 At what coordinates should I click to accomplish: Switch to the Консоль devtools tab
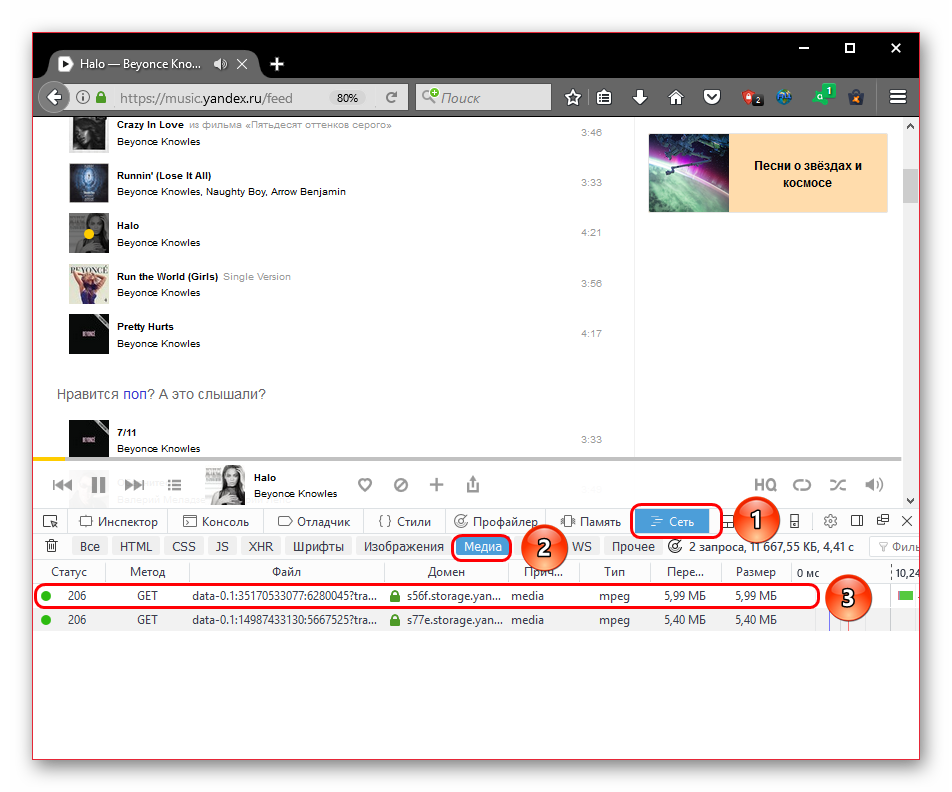[216, 522]
